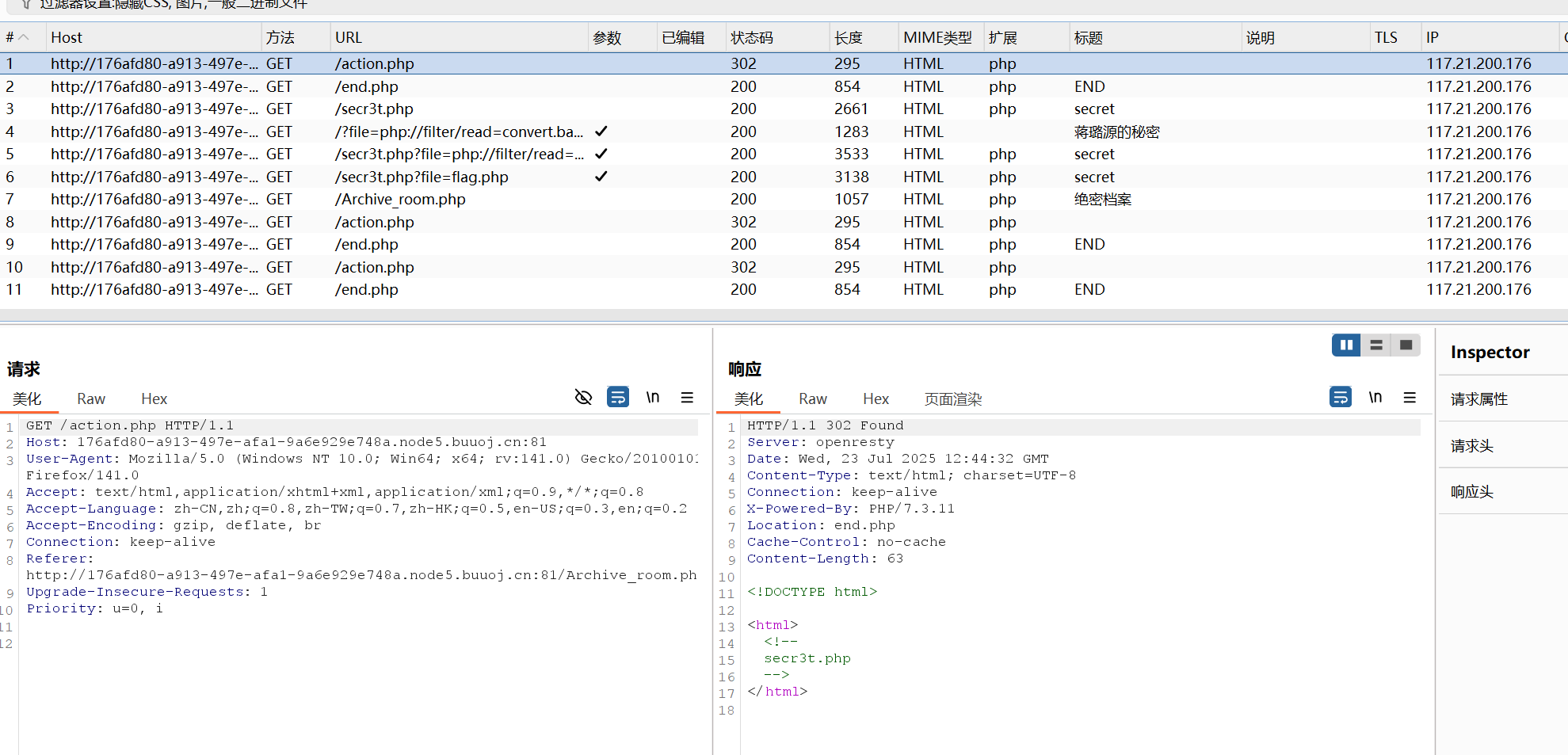Toggle word wrap icon in request panel

(x=618, y=397)
